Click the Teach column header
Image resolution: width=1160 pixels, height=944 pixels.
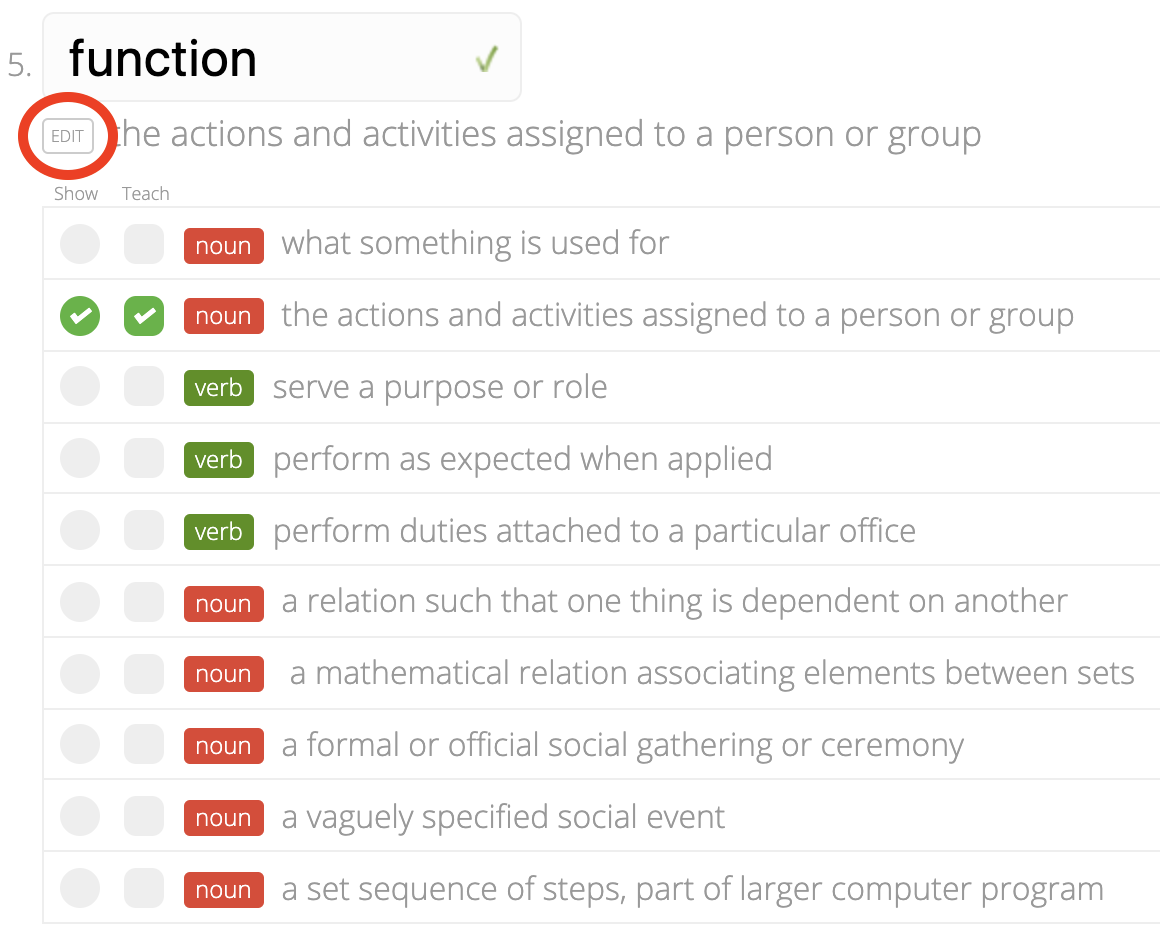point(145,193)
